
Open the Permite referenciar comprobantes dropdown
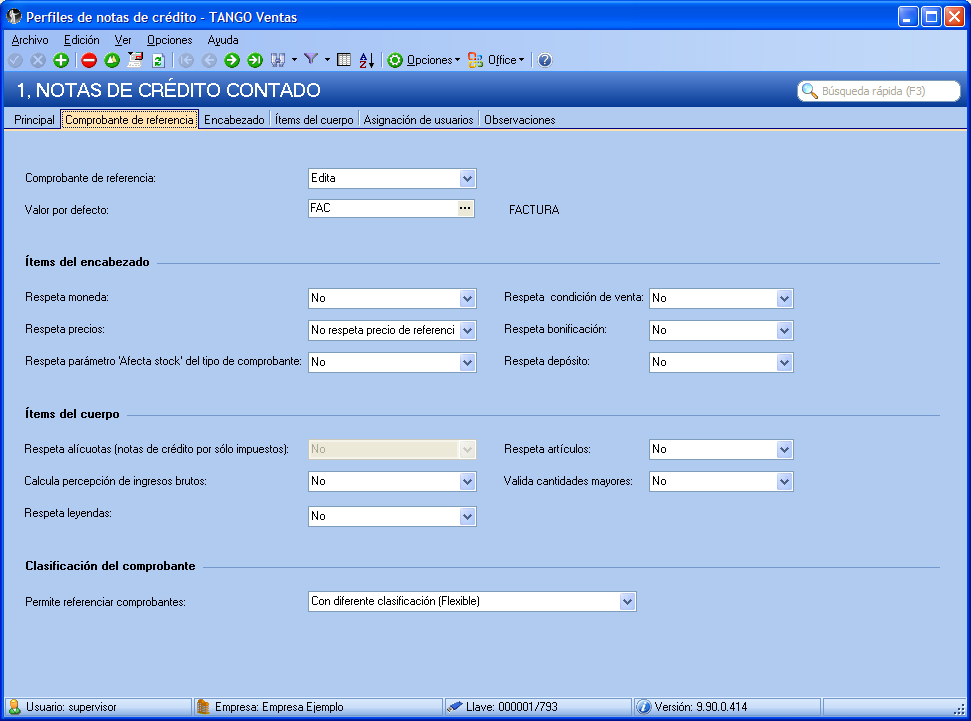[x=627, y=601]
